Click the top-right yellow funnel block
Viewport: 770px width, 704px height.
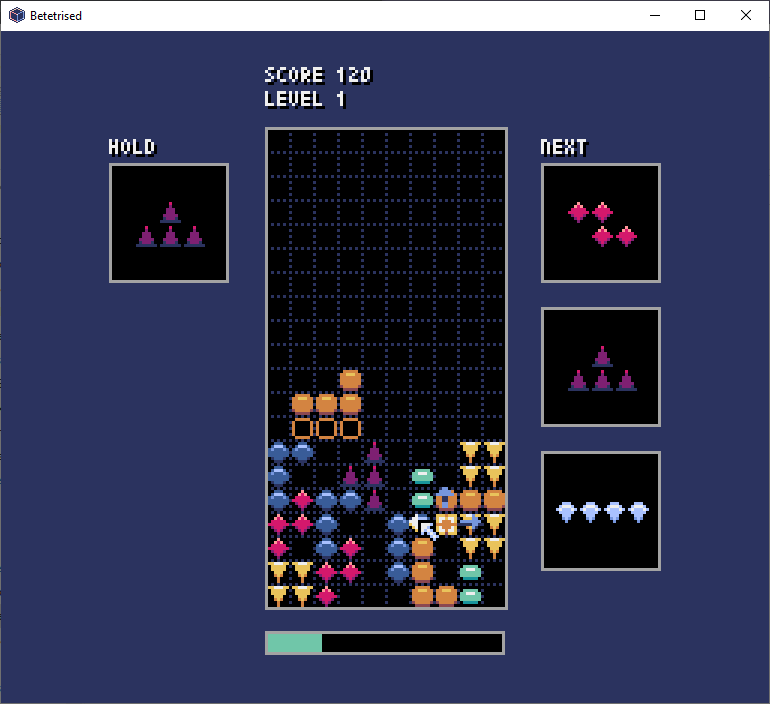coord(495,452)
